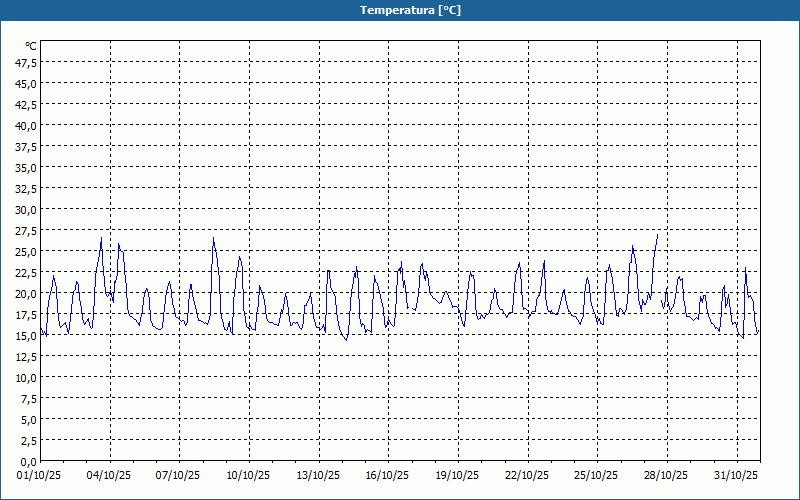800x500 pixels.
Task: Pick the 10/10/25 date label
Action: pyautogui.click(x=249, y=474)
